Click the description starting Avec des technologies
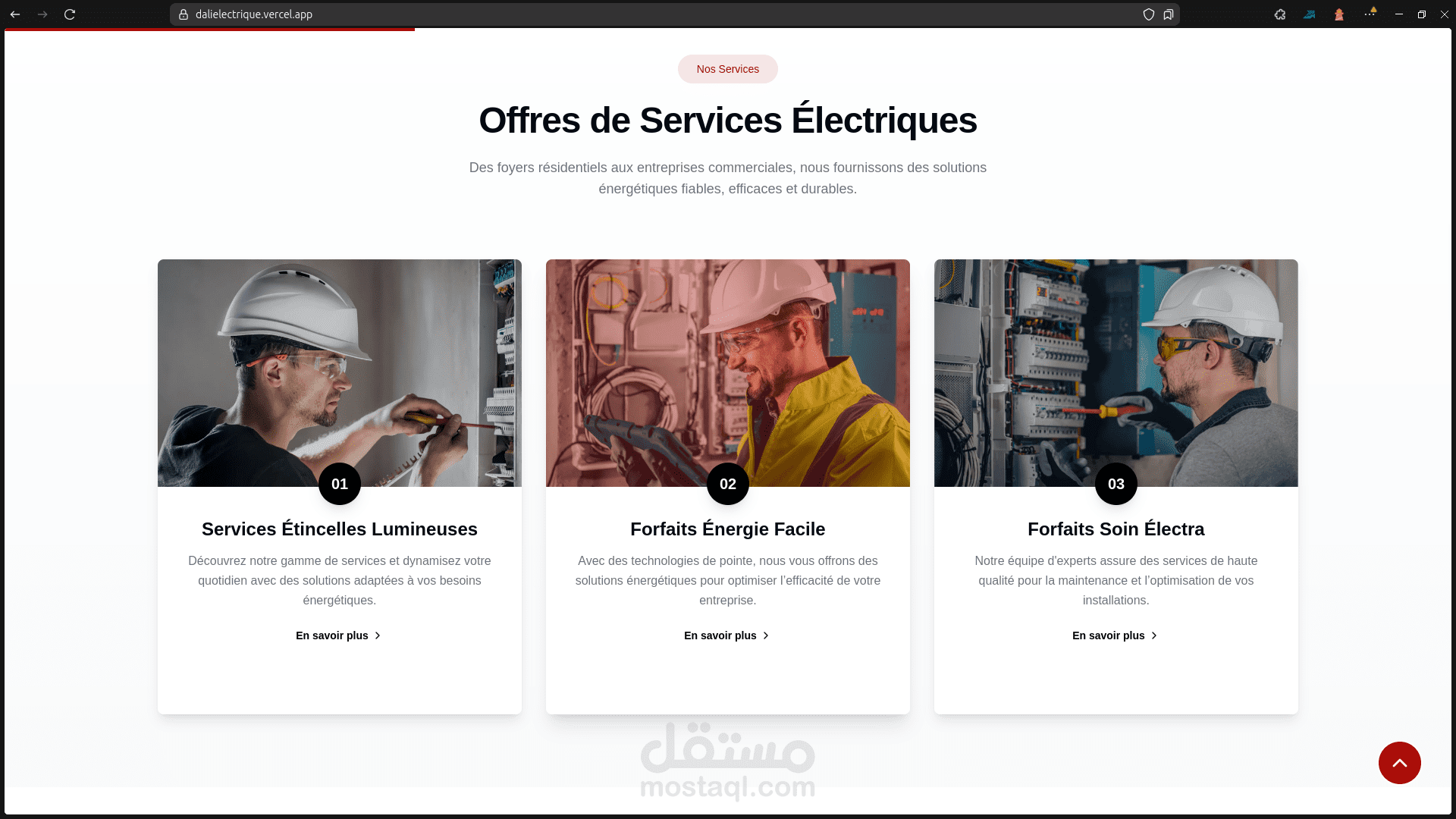This screenshot has height=819, width=1456. point(728,580)
